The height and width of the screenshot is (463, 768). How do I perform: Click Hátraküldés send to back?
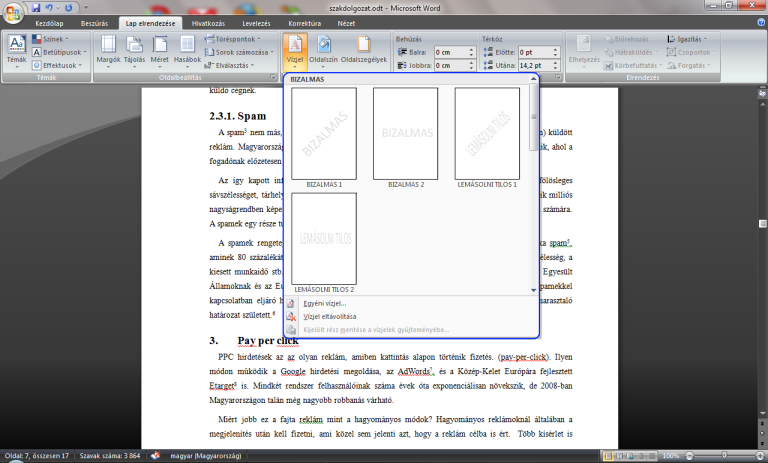point(631,52)
